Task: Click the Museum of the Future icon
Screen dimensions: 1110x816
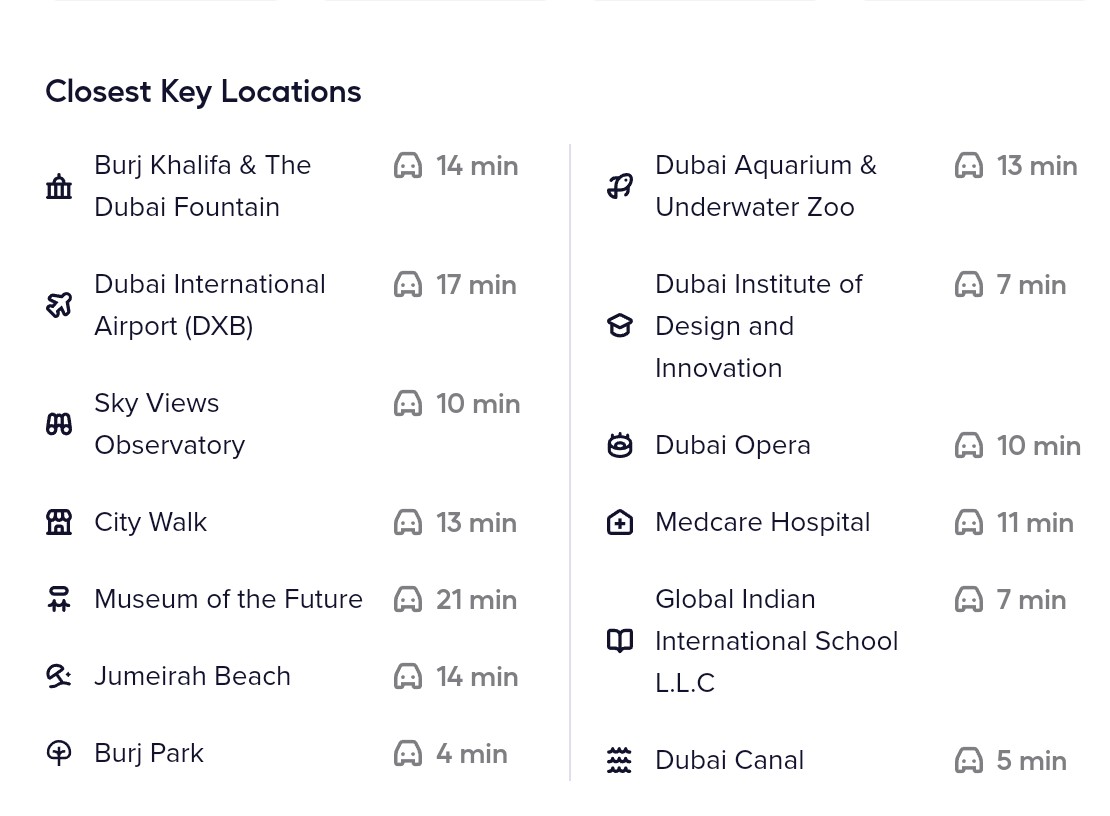Action: coord(59,599)
